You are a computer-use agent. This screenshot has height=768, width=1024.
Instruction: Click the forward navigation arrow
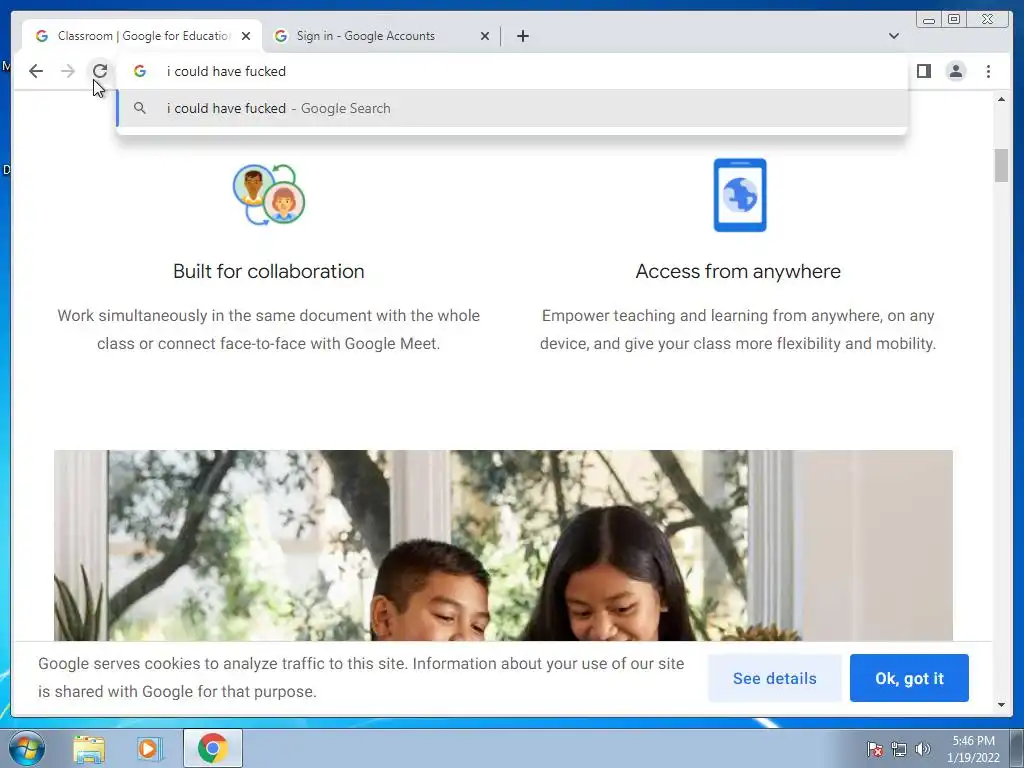[68, 71]
